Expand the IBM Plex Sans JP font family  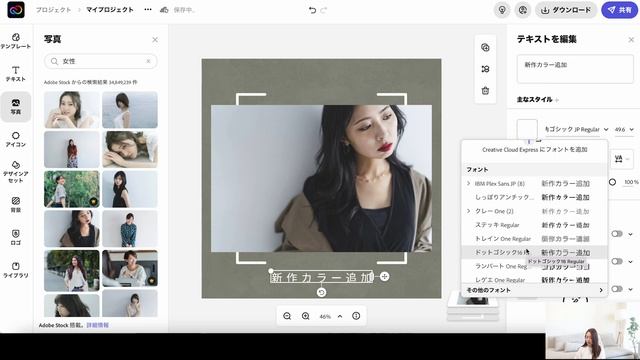coord(469,184)
